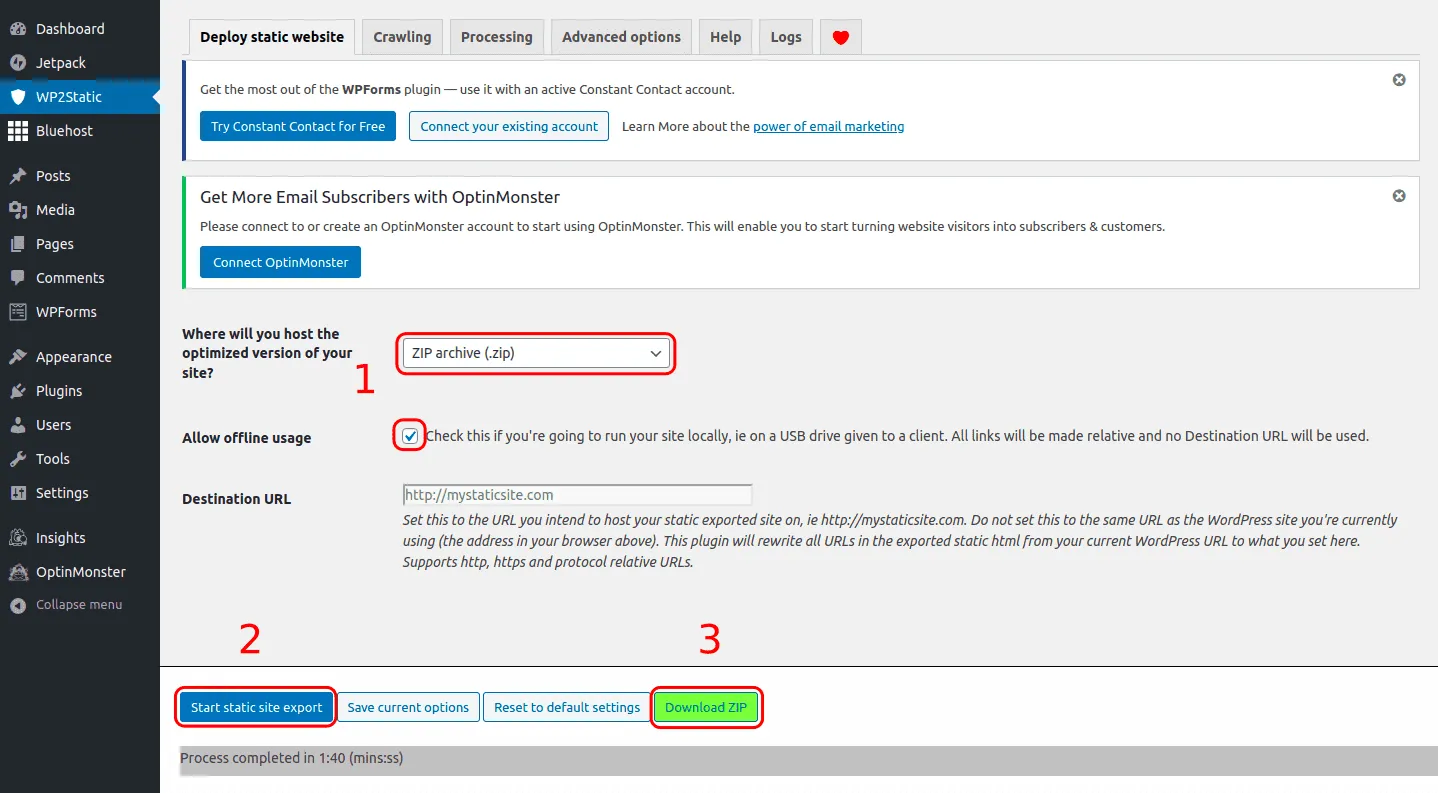
Task: Click the Plugins plug icon
Action: click(18, 391)
